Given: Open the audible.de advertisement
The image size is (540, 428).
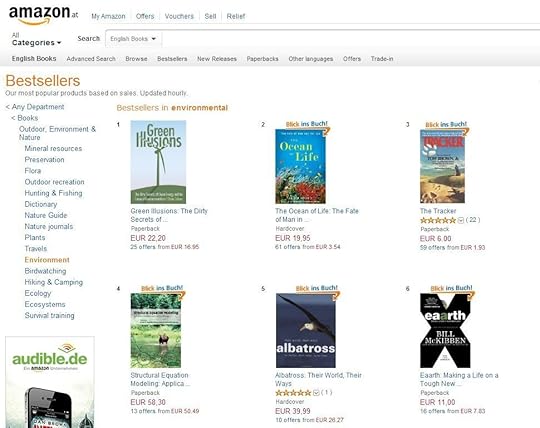Looking at the screenshot, I should tap(50, 382).
